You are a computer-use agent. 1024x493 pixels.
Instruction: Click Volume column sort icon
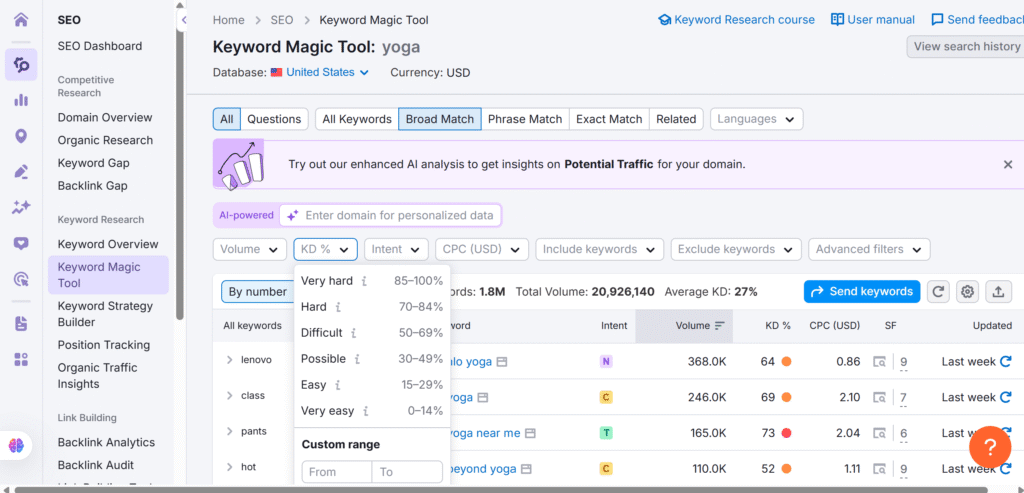(720, 325)
